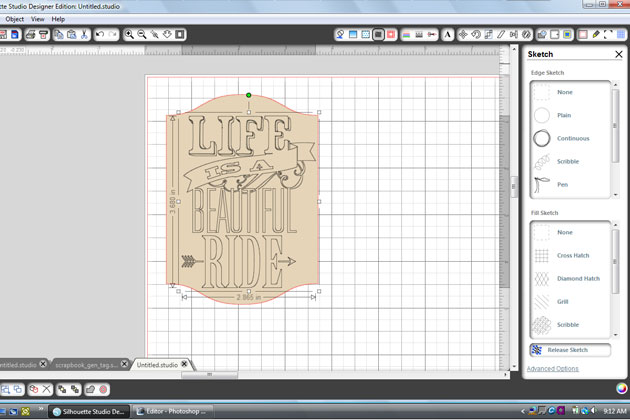The width and height of the screenshot is (630, 420).
Task: Click the green rotation handle above design
Action: pos(248,95)
